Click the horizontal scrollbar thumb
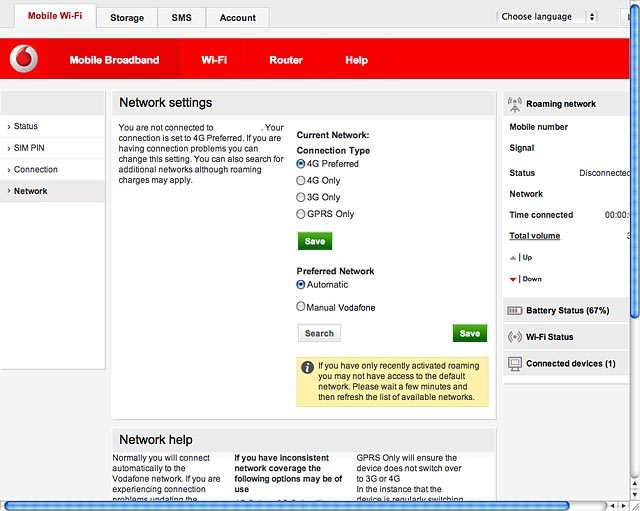Screen dimensions: 640x511 pos(287,506)
